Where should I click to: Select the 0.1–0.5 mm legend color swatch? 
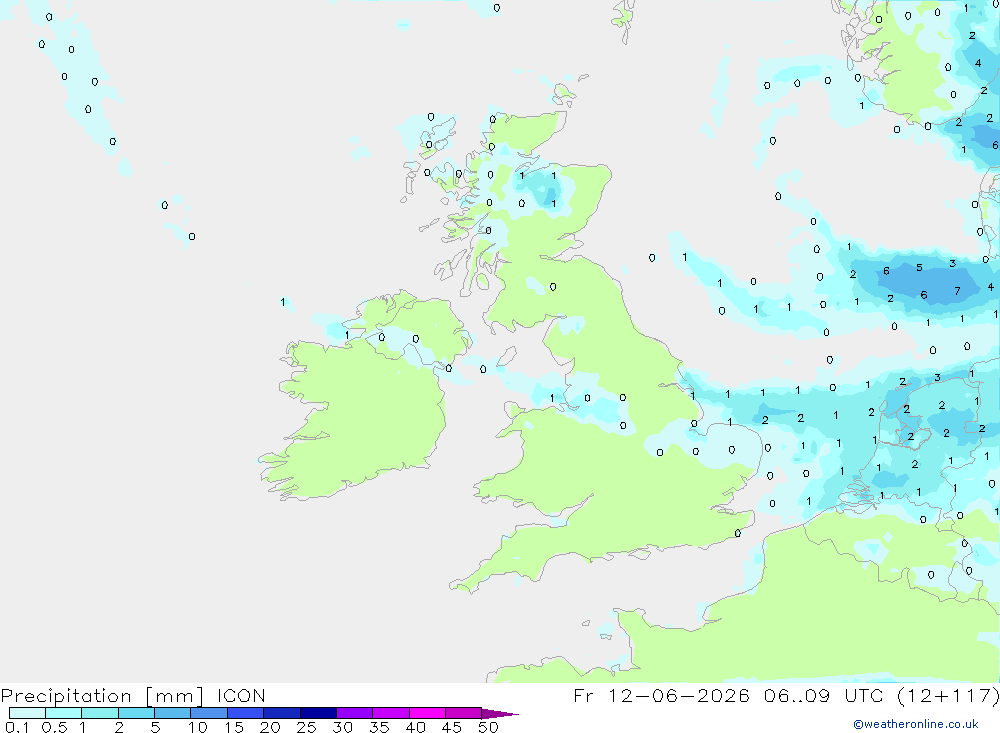pyautogui.click(x=27, y=713)
